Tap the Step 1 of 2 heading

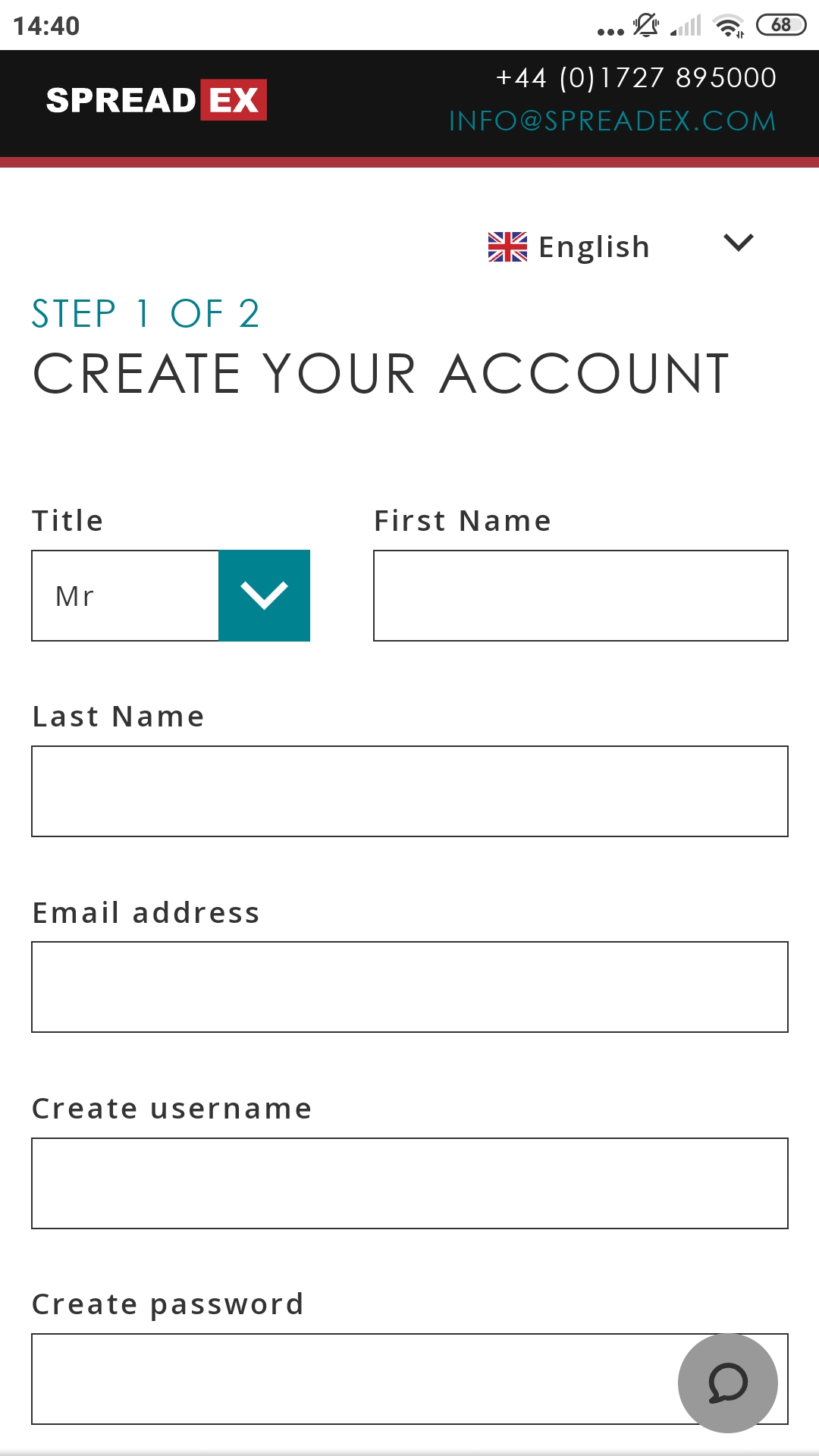point(146,314)
